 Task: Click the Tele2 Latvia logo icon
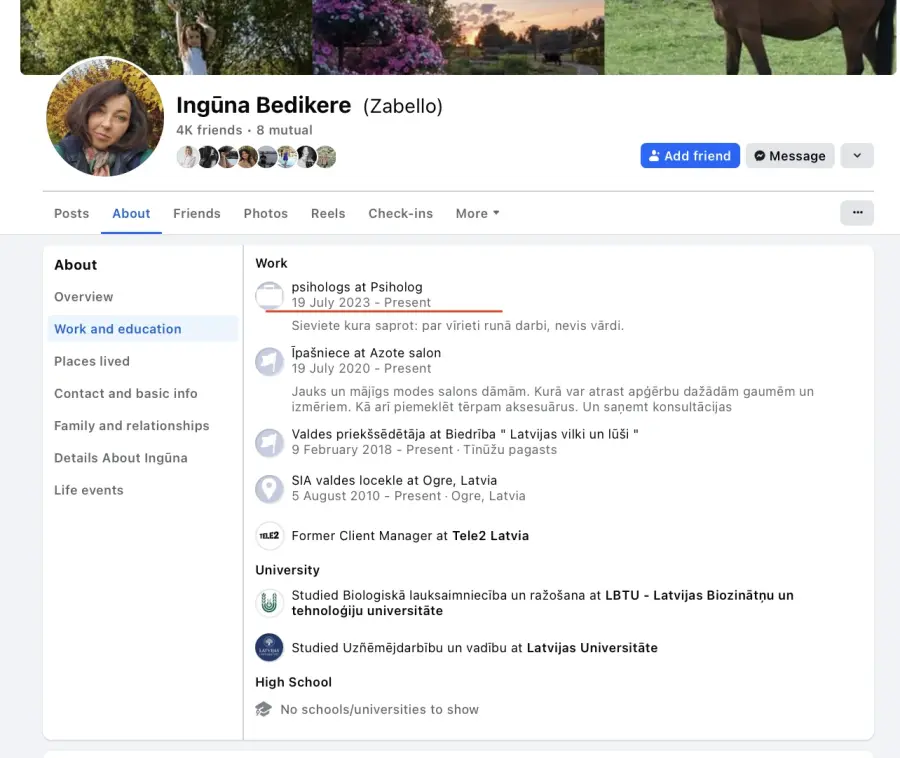[x=269, y=536]
